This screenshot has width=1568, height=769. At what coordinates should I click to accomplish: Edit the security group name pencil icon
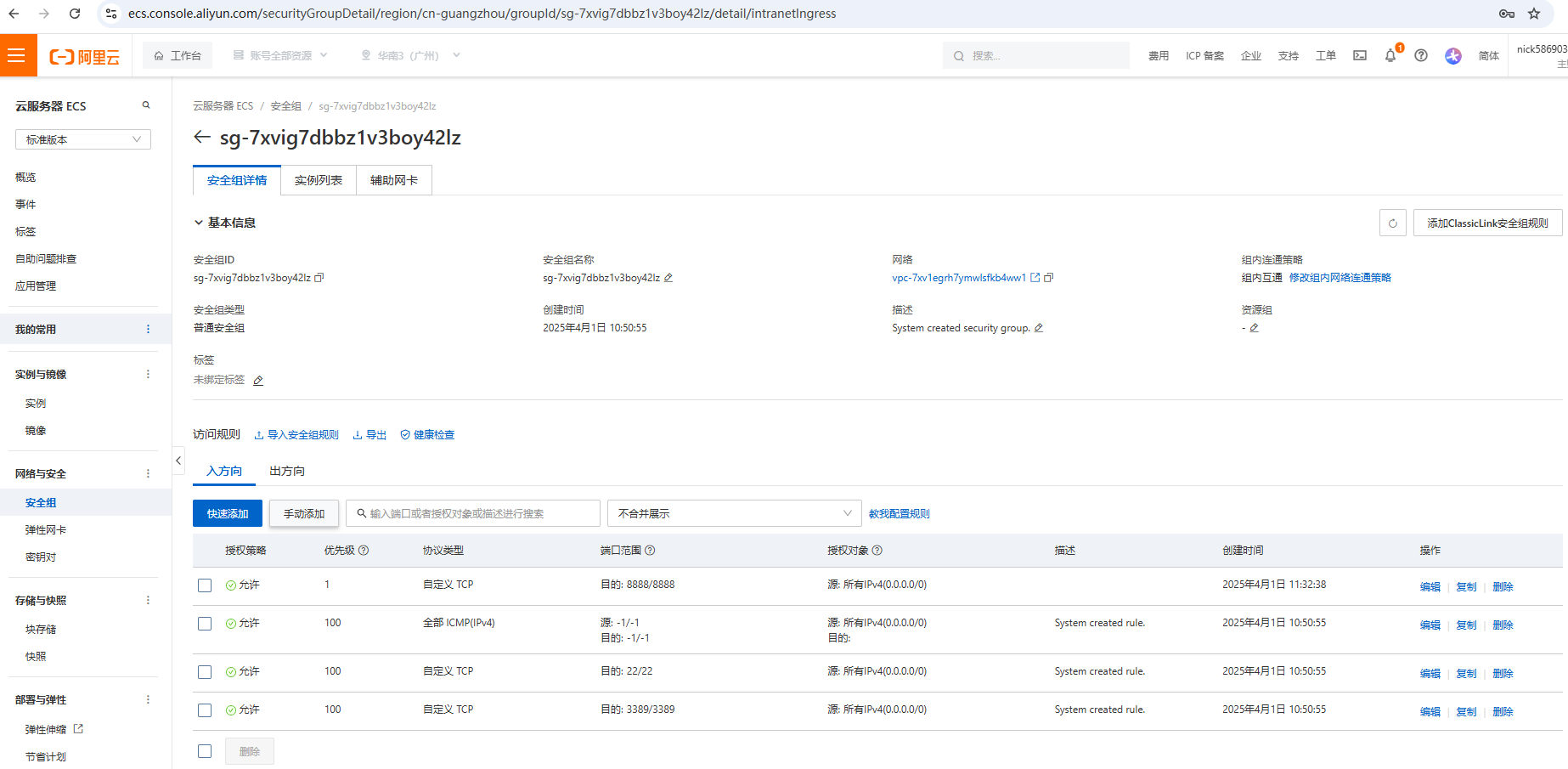click(x=668, y=278)
